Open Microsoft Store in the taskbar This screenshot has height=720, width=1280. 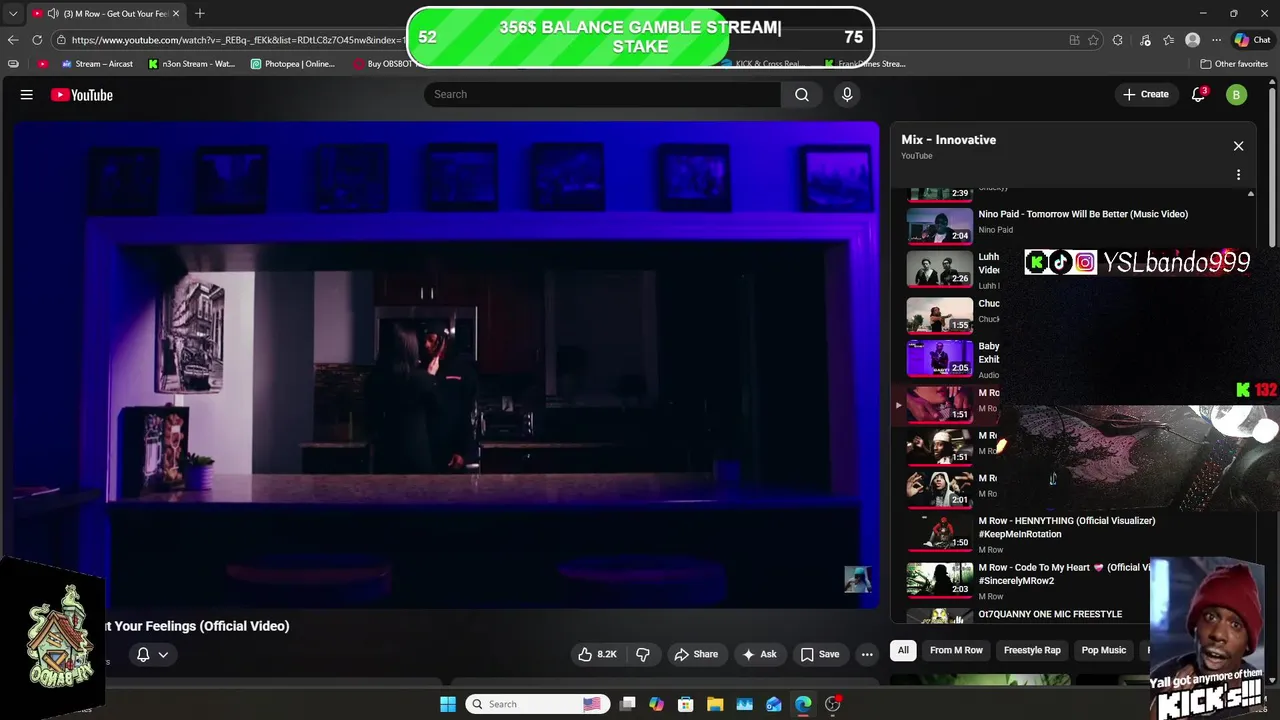tap(685, 704)
